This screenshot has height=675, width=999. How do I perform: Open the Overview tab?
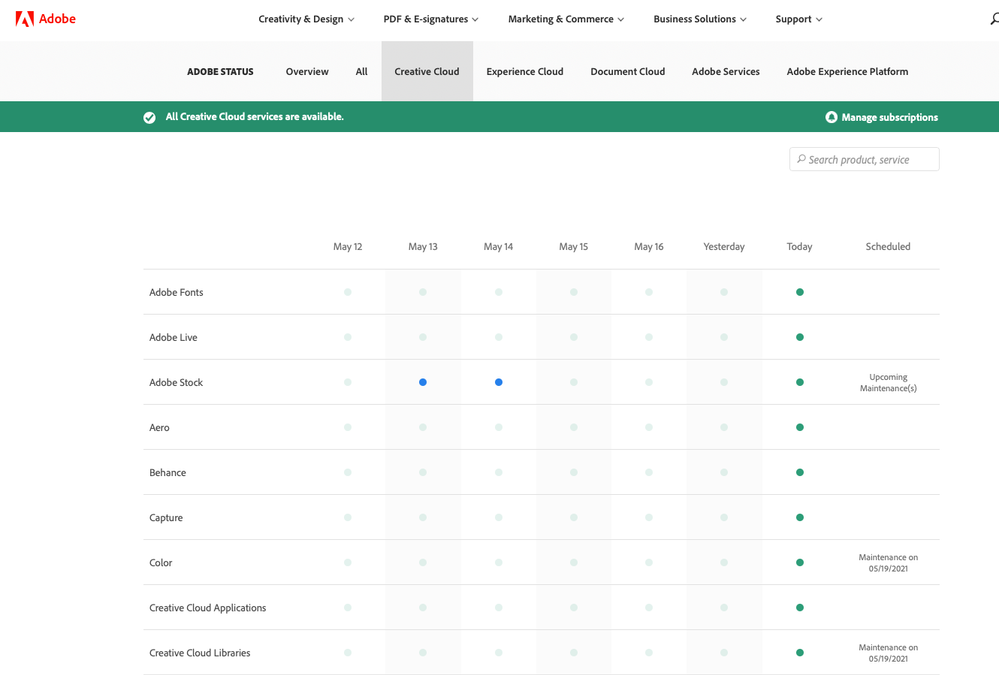(x=307, y=72)
